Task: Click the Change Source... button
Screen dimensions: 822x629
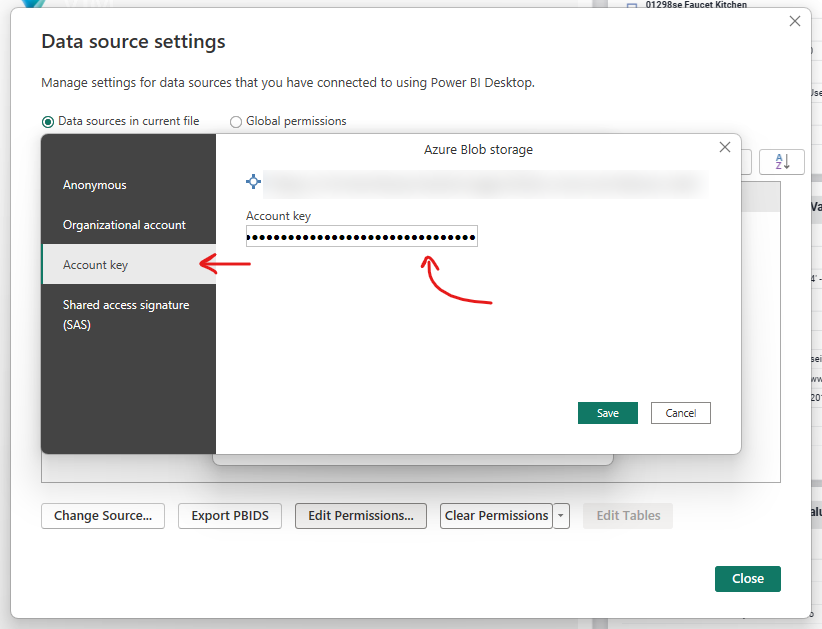Action: 103,516
